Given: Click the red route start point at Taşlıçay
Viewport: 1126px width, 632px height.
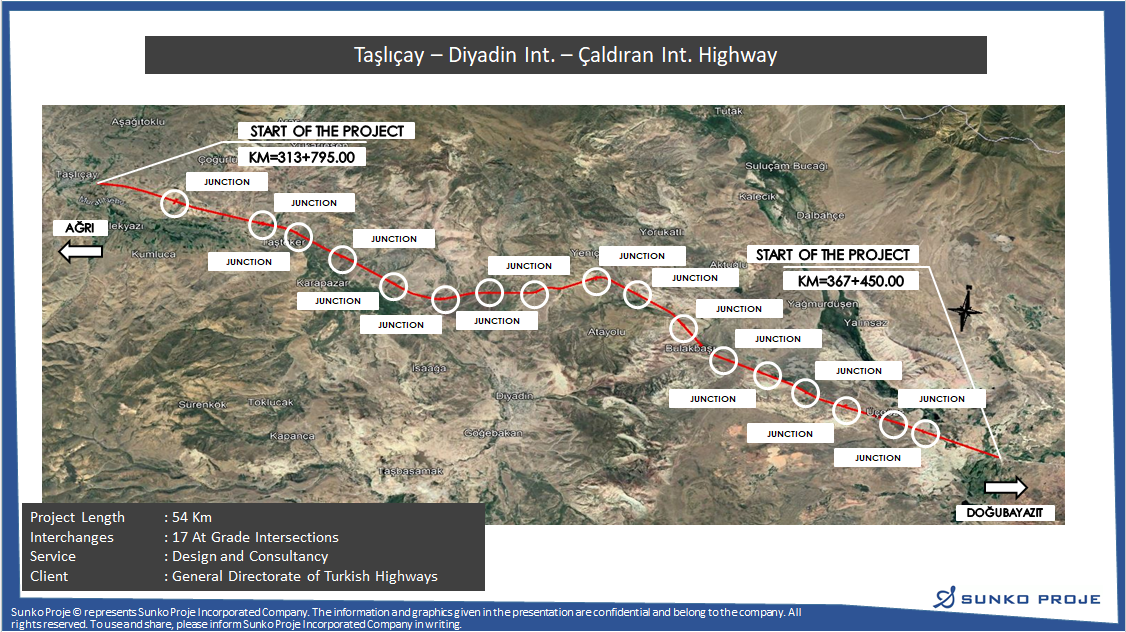Looking at the screenshot, I should pyautogui.click(x=101, y=183).
